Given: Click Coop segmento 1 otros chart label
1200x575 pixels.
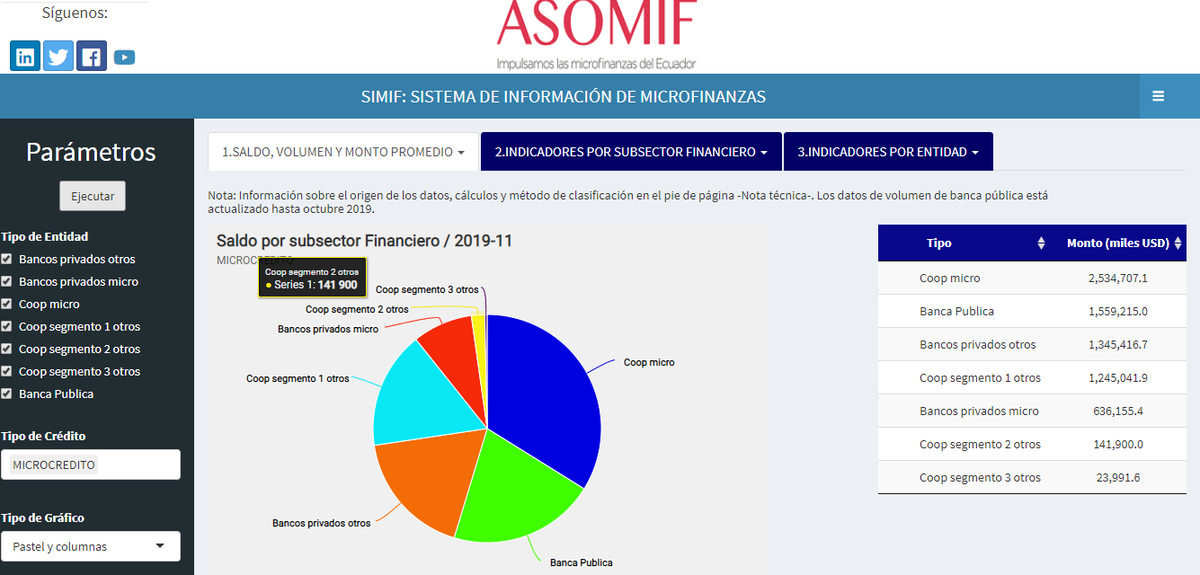Looking at the screenshot, I should tap(297, 378).
